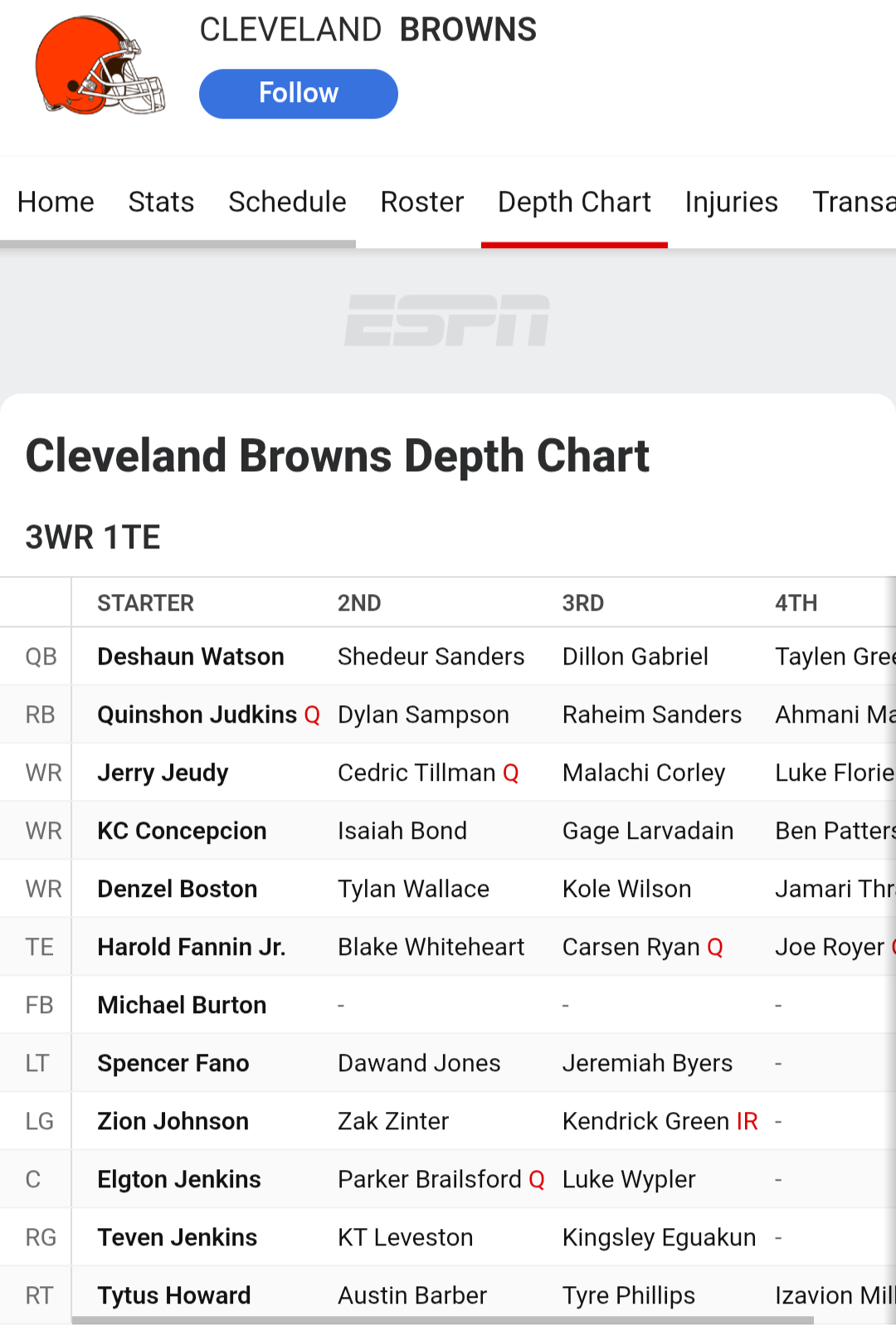Open Tytus Howard's player page

(x=174, y=1295)
